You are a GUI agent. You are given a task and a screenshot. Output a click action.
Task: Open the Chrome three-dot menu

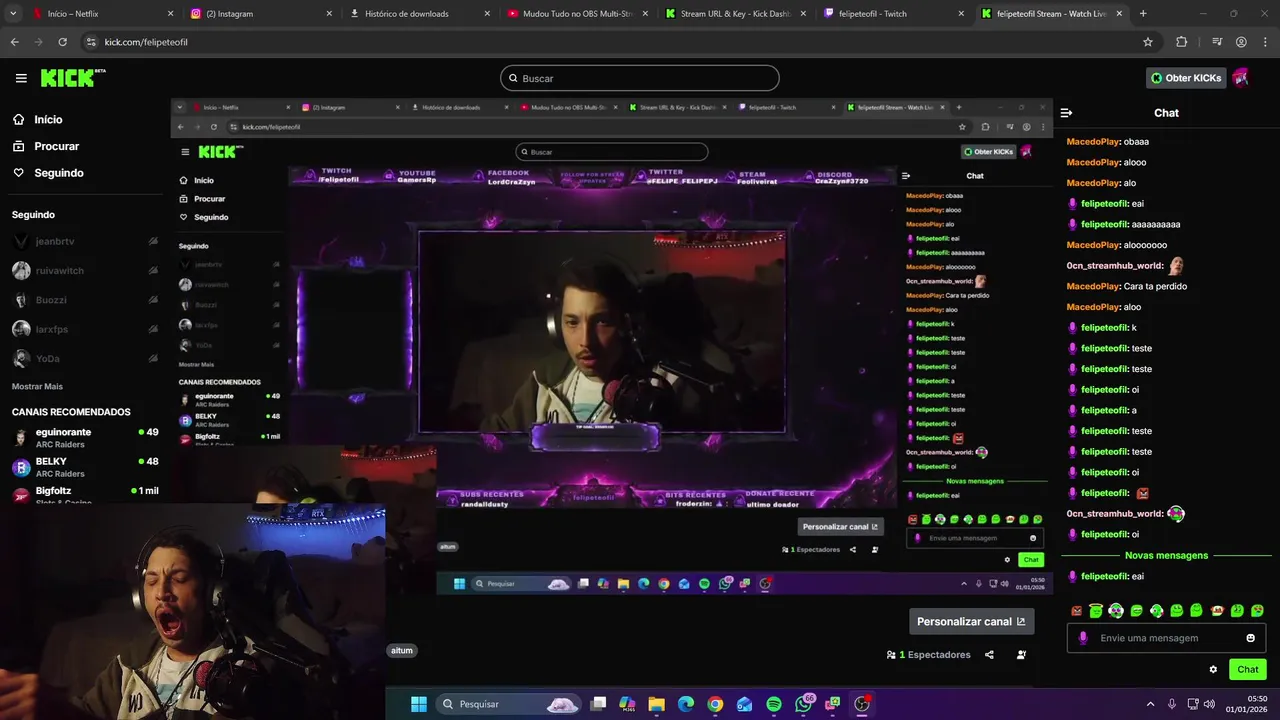pos(1264,42)
